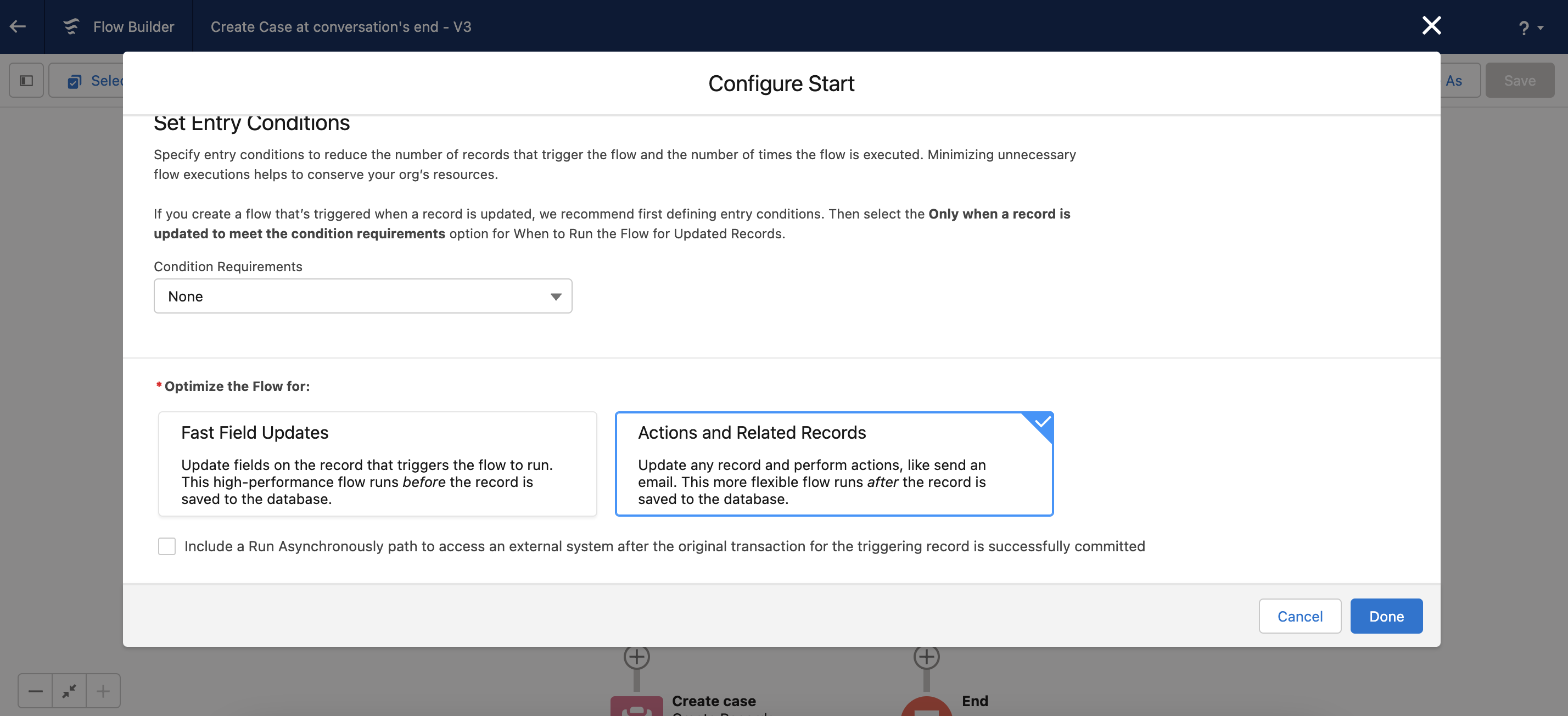
Task: Click the back arrow in the header
Action: click(x=18, y=26)
